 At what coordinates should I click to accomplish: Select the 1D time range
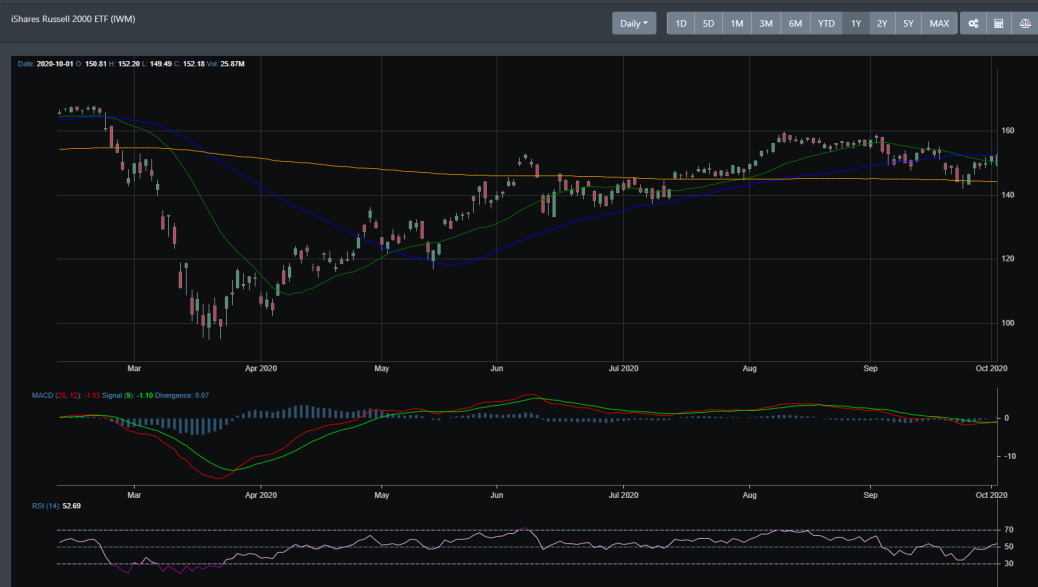click(x=681, y=23)
